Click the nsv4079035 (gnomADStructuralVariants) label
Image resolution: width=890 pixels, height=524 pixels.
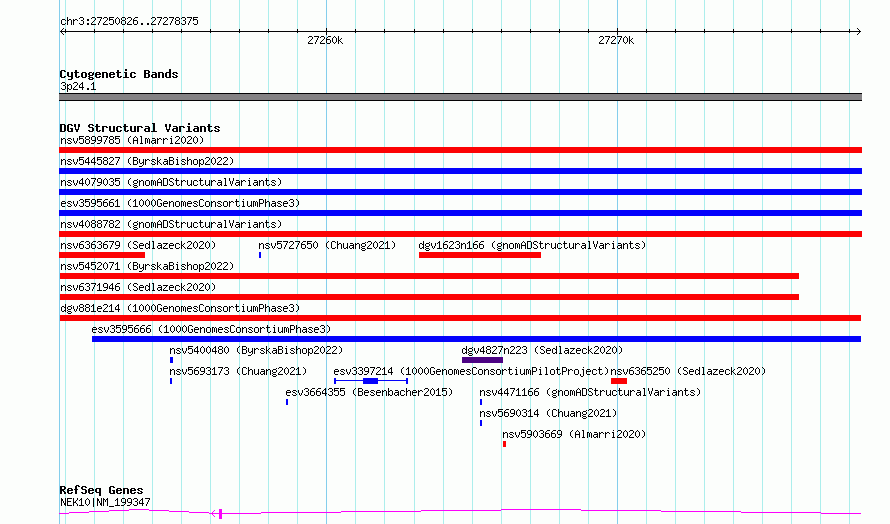[171, 182]
